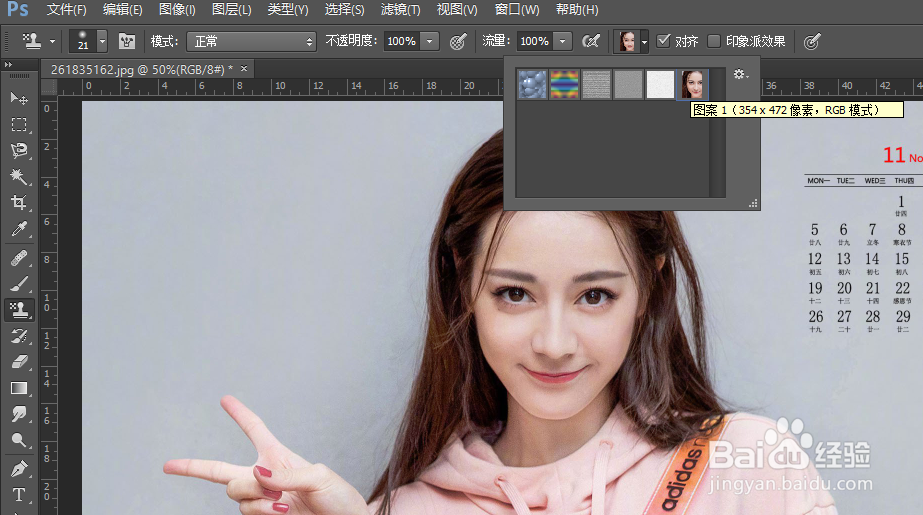Click the 不透明度 100% value field
Screen dimensions: 923x515
[x=402, y=41]
